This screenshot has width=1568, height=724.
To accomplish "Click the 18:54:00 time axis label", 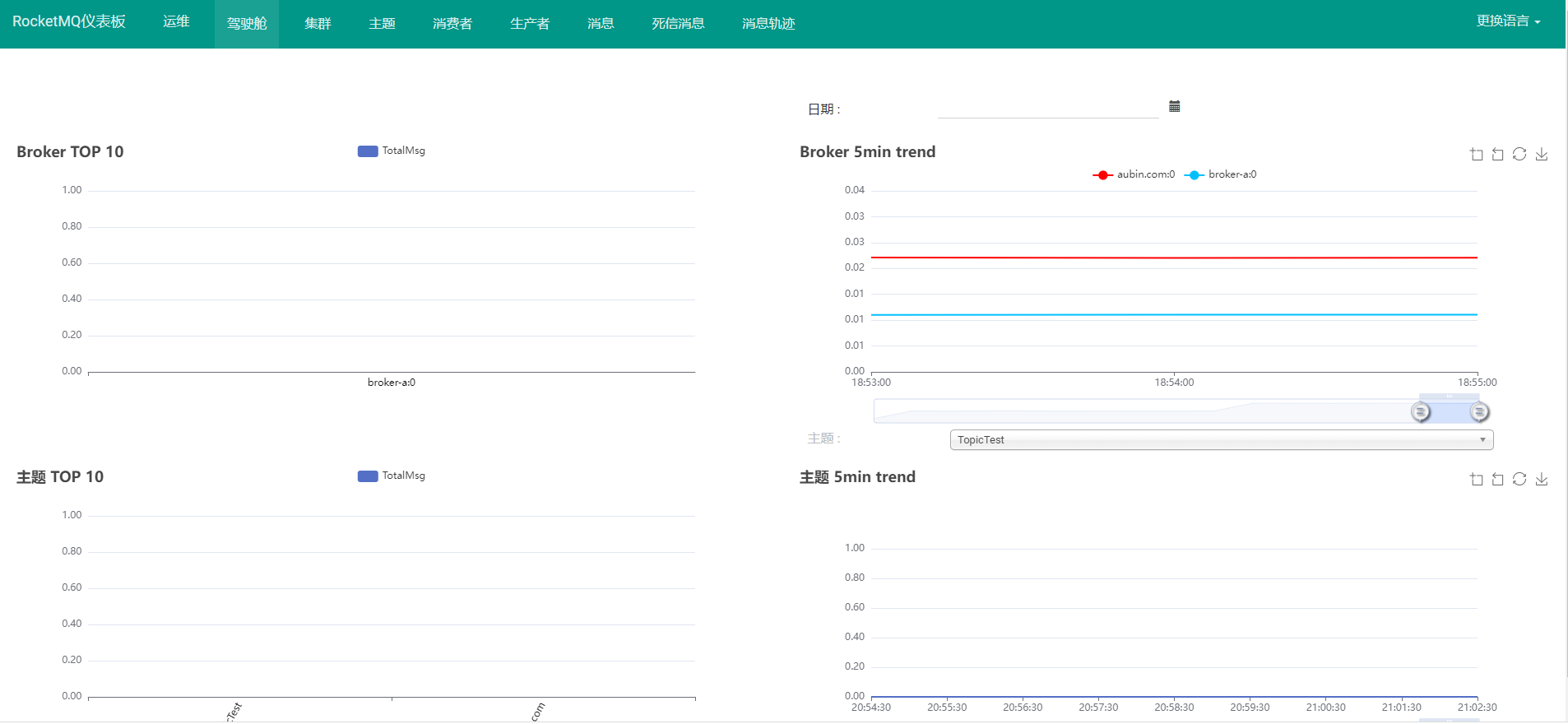I will tap(1174, 383).
